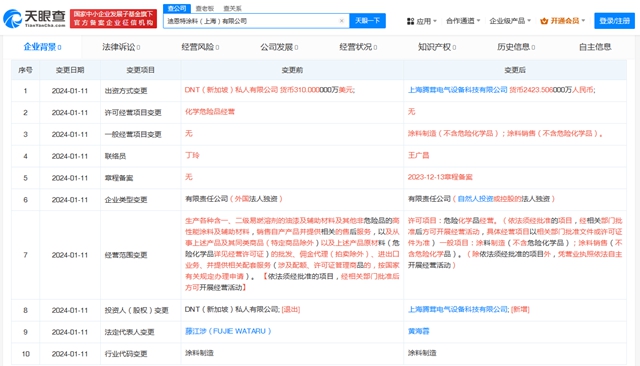Click 有限责任公司（外国法人独资）text

point(234,199)
